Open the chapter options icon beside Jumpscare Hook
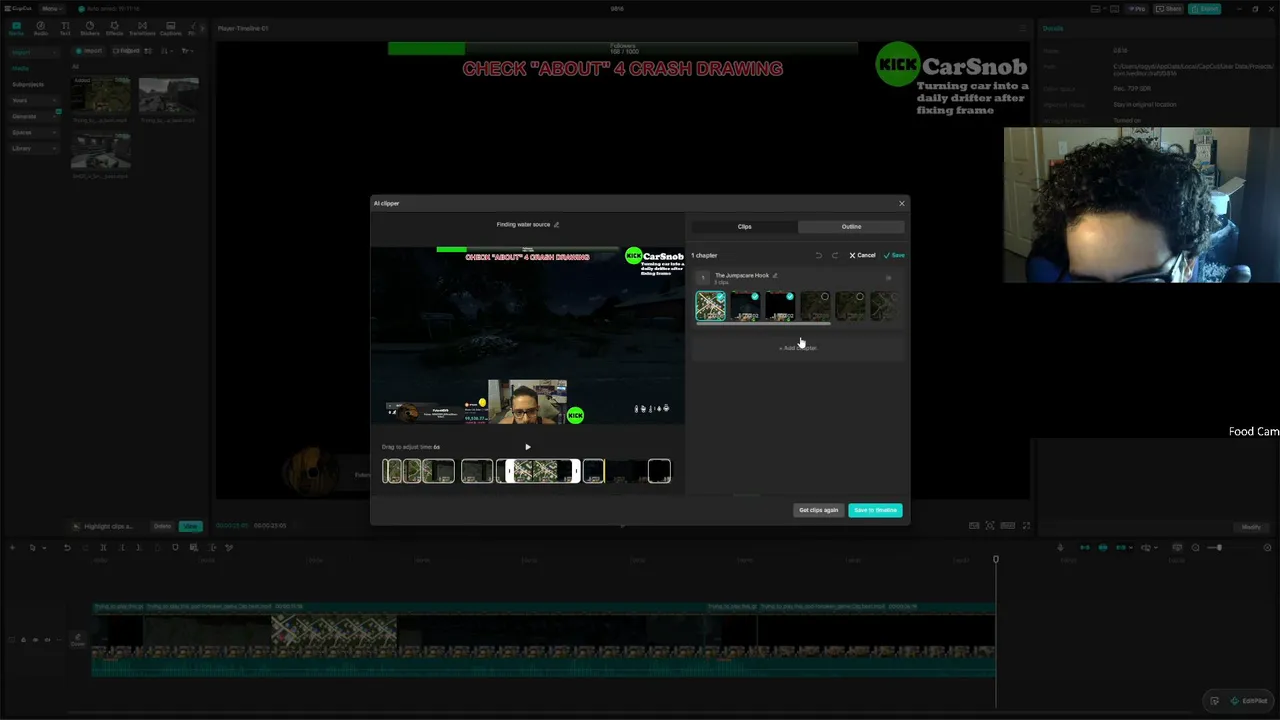The width and height of the screenshot is (1280, 720). [888, 278]
